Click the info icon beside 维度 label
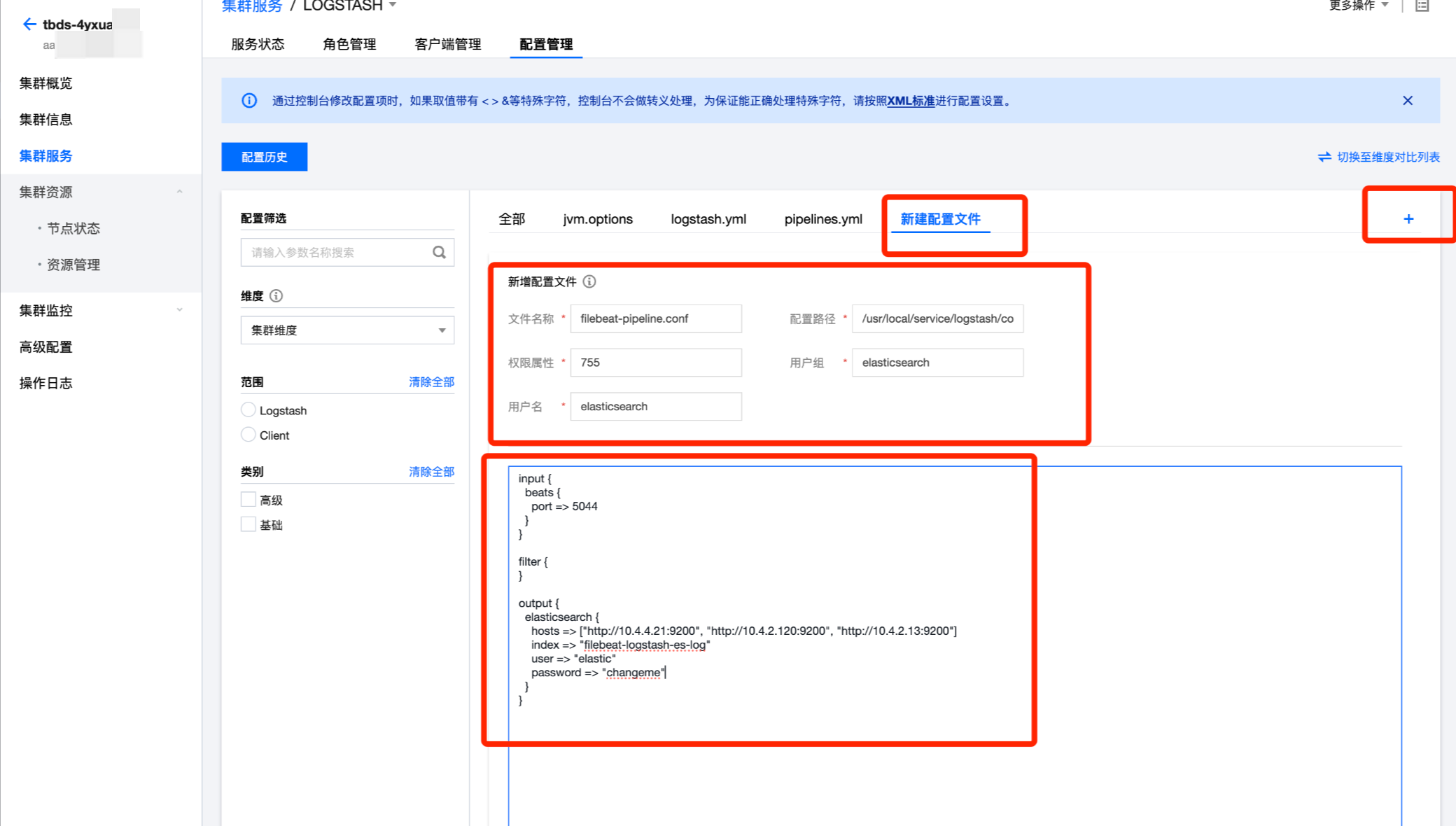 276,296
